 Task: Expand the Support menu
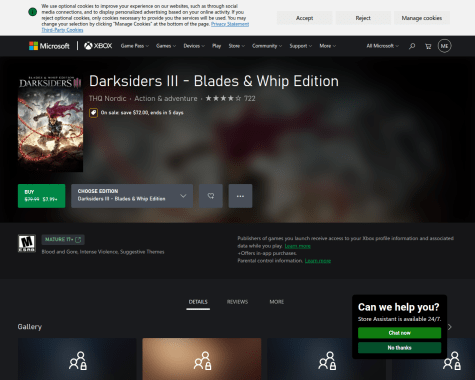(301, 46)
